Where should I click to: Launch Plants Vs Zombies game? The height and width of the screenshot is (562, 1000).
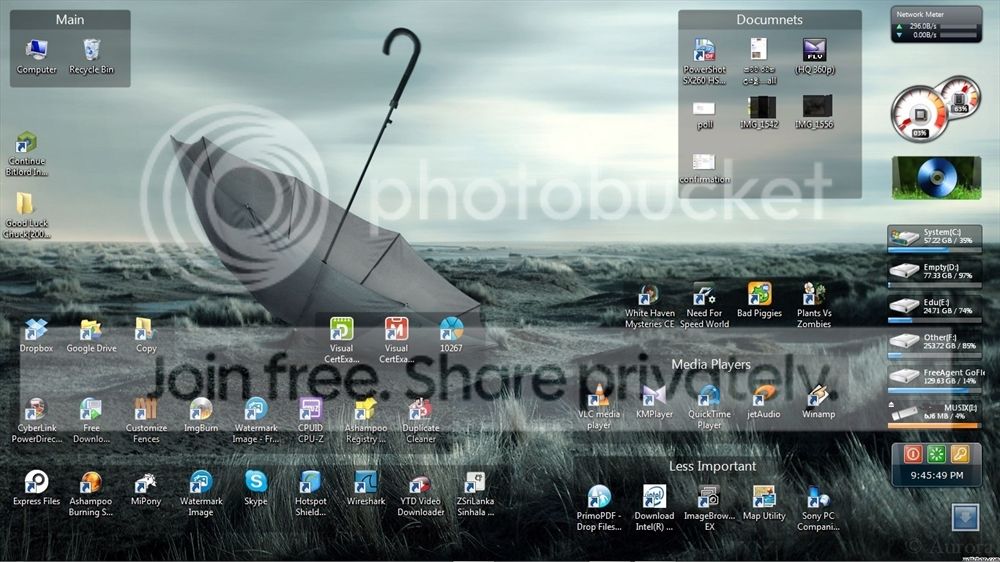click(x=814, y=306)
